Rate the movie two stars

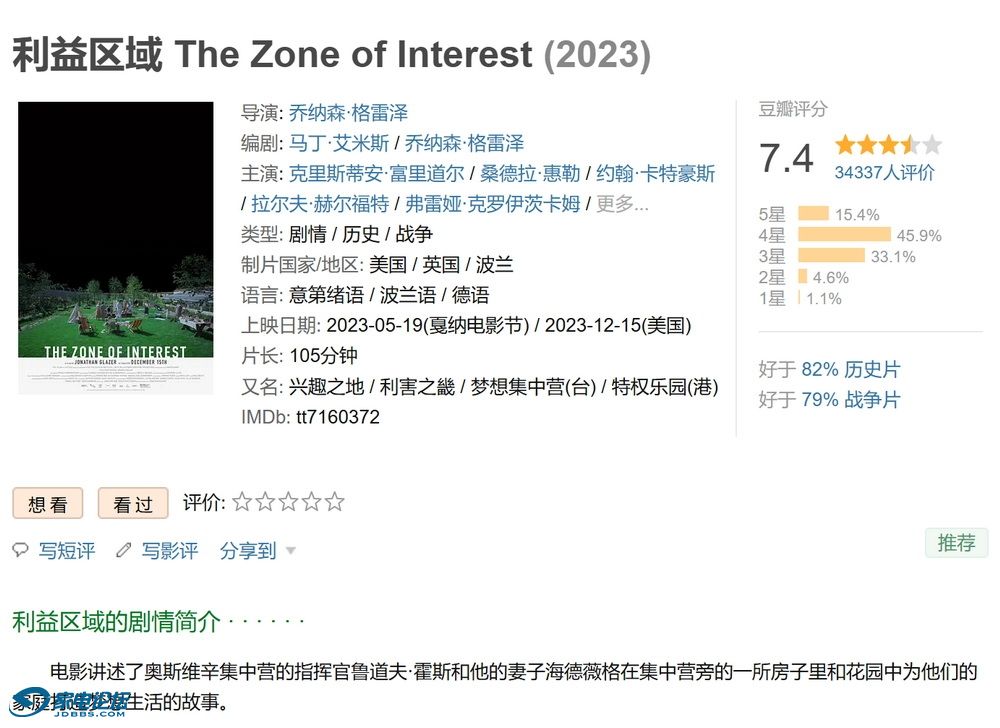[265, 502]
